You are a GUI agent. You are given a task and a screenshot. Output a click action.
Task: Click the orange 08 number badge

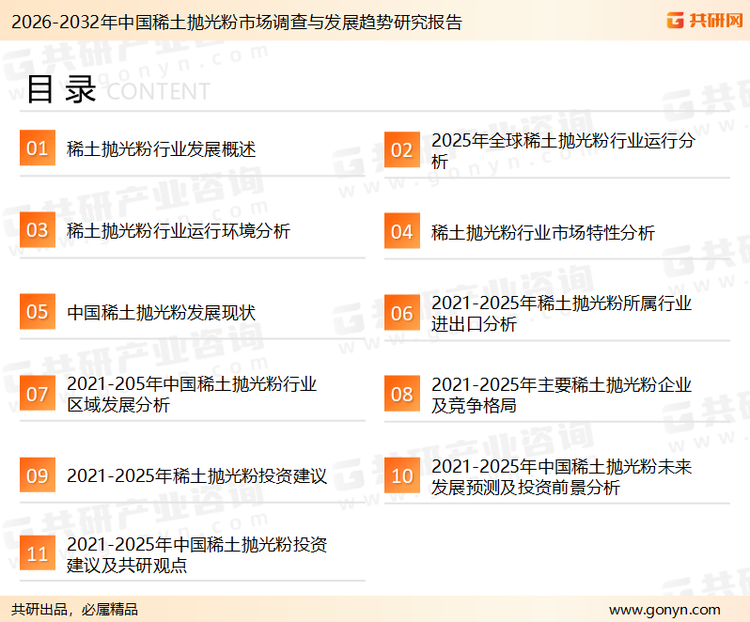click(402, 394)
